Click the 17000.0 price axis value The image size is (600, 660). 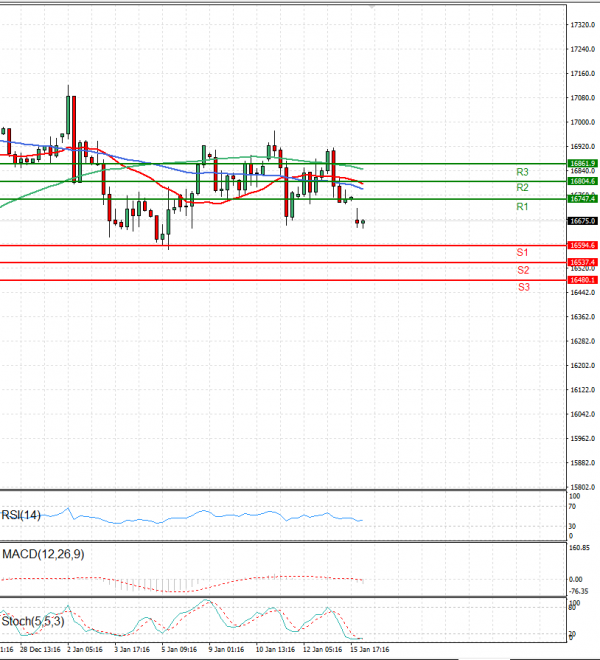(x=583, y=122)
